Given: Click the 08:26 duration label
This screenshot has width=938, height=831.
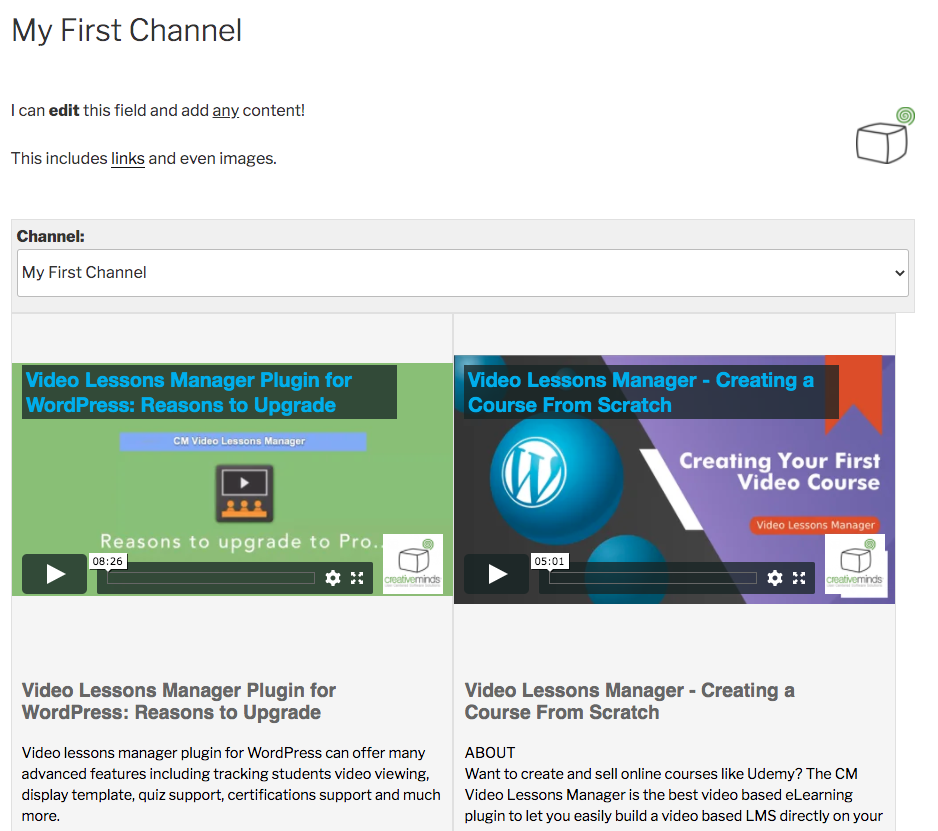Looking at the screenshot, I should tap(108, 561).
